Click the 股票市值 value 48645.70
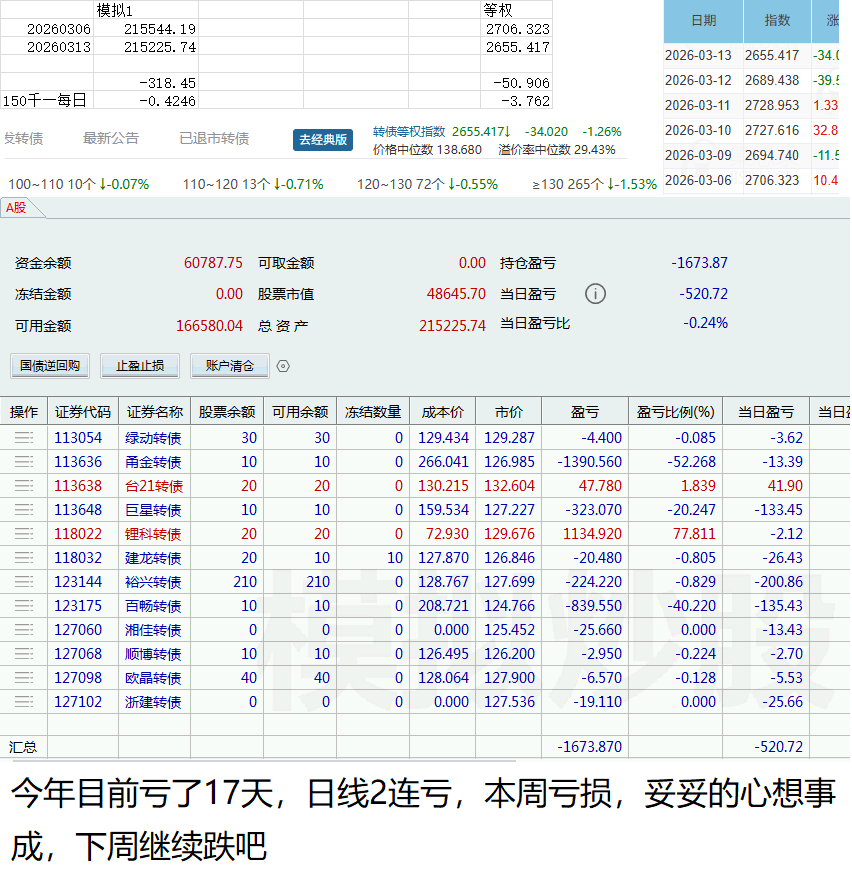This screenshot has width=852, height=874. tap(456, 294)
